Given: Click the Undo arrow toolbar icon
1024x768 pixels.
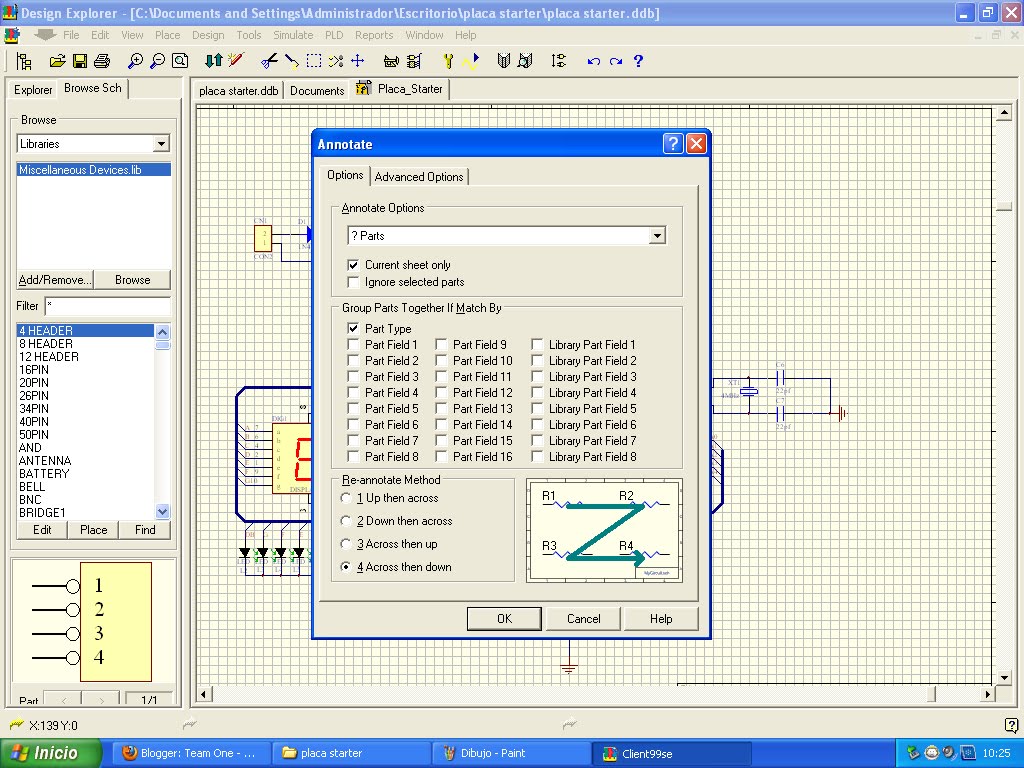Looking at the screenshot, I should 594,61.
